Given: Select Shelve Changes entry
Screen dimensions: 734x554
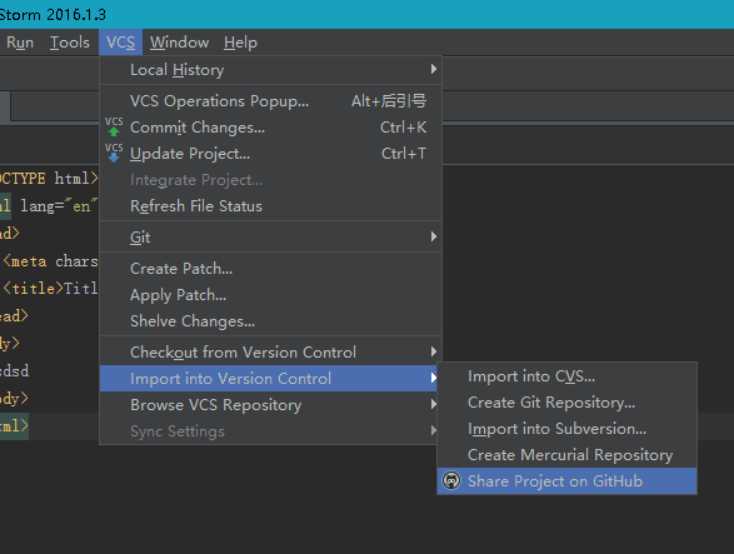Looking at the screenshot, I should [271, 321].
